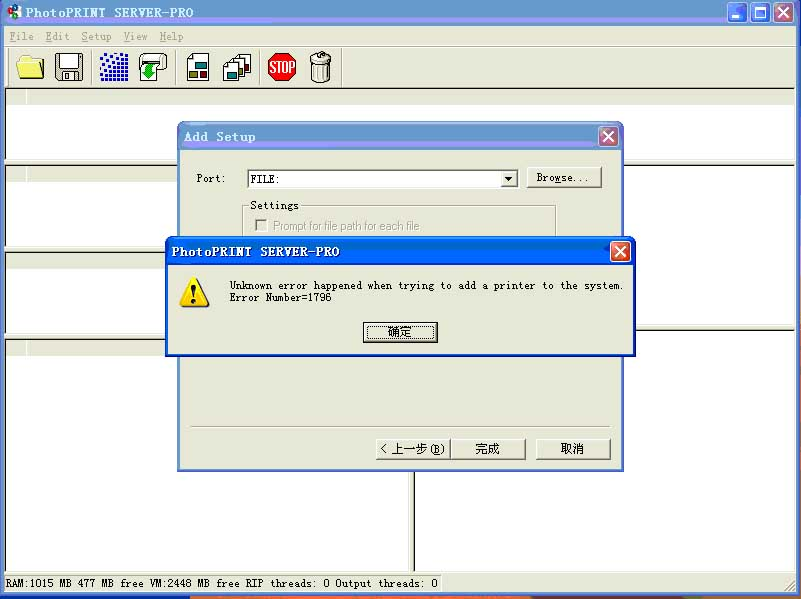801x599 pixels.
Task: Open the Setup menu
Action: (x=96, y=36)
